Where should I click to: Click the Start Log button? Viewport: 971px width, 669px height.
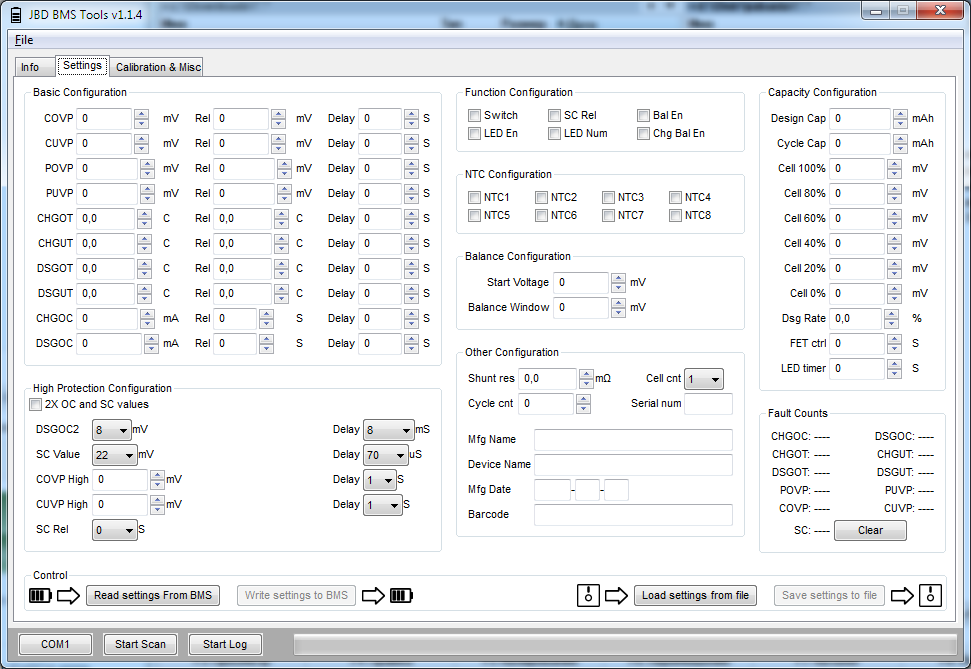click(x=225, y=644)
